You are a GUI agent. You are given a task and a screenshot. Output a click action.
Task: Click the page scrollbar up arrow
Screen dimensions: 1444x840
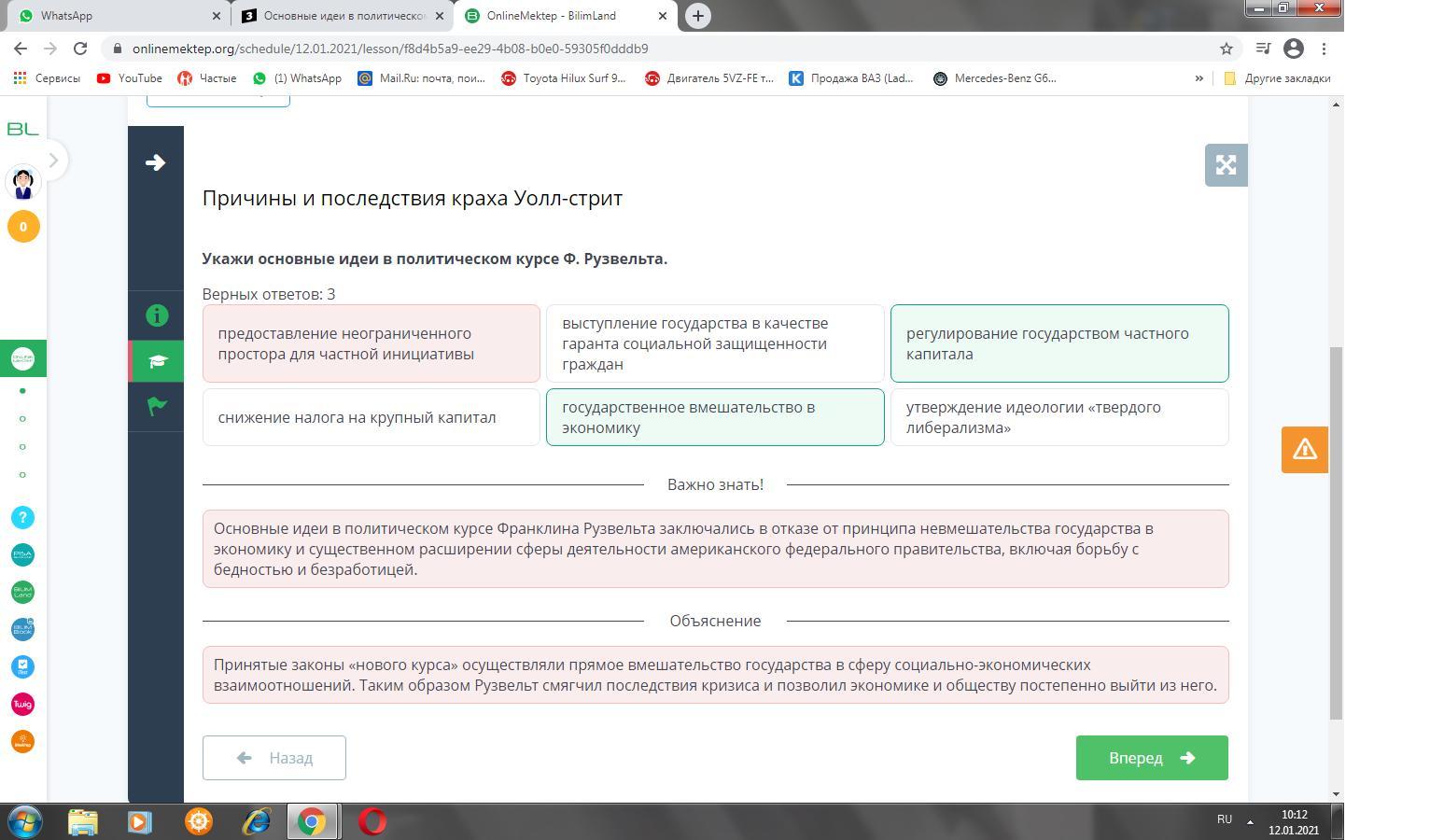[x=1336, y=104]
